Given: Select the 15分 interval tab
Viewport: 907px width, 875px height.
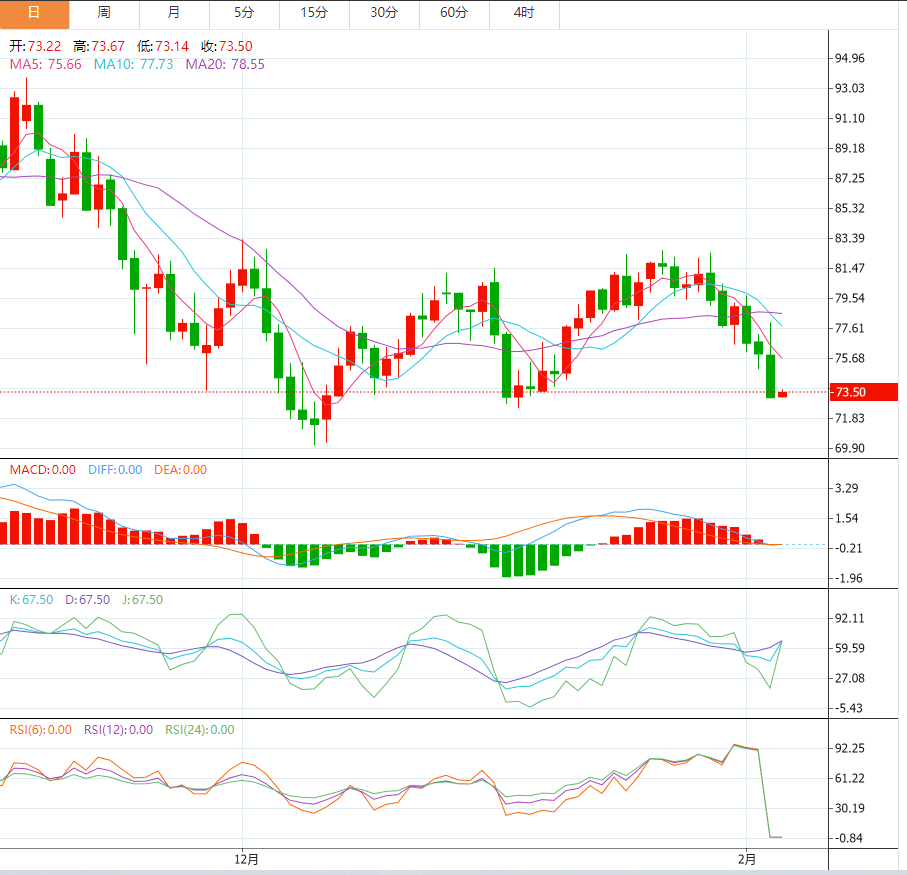Looking at the screenshot, I should click(314, 13).
